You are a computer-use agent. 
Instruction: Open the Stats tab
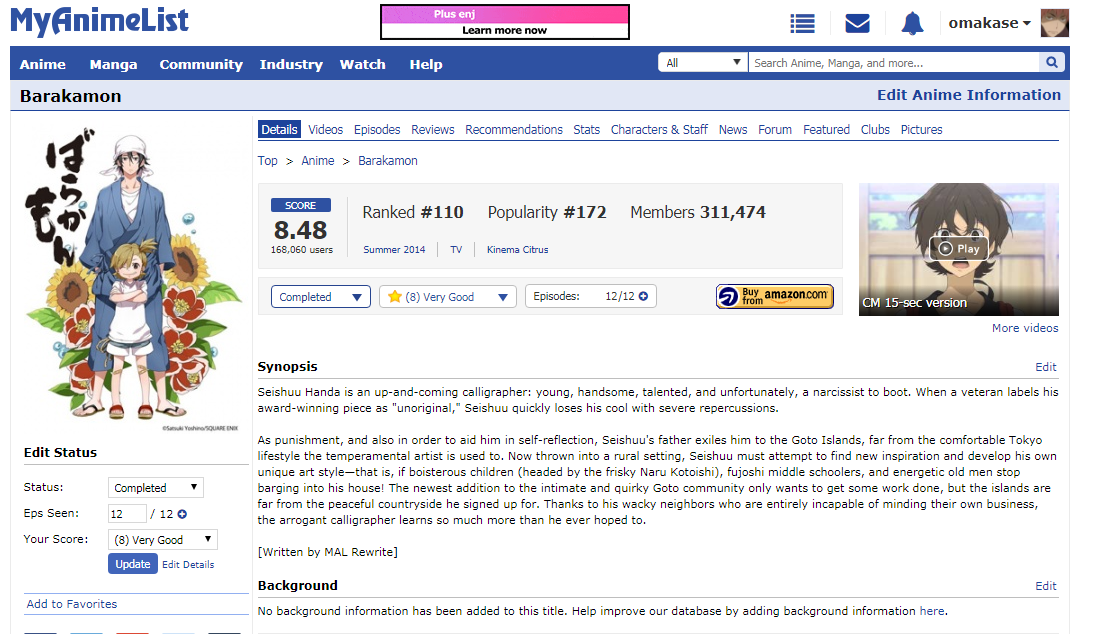(587, 130)
